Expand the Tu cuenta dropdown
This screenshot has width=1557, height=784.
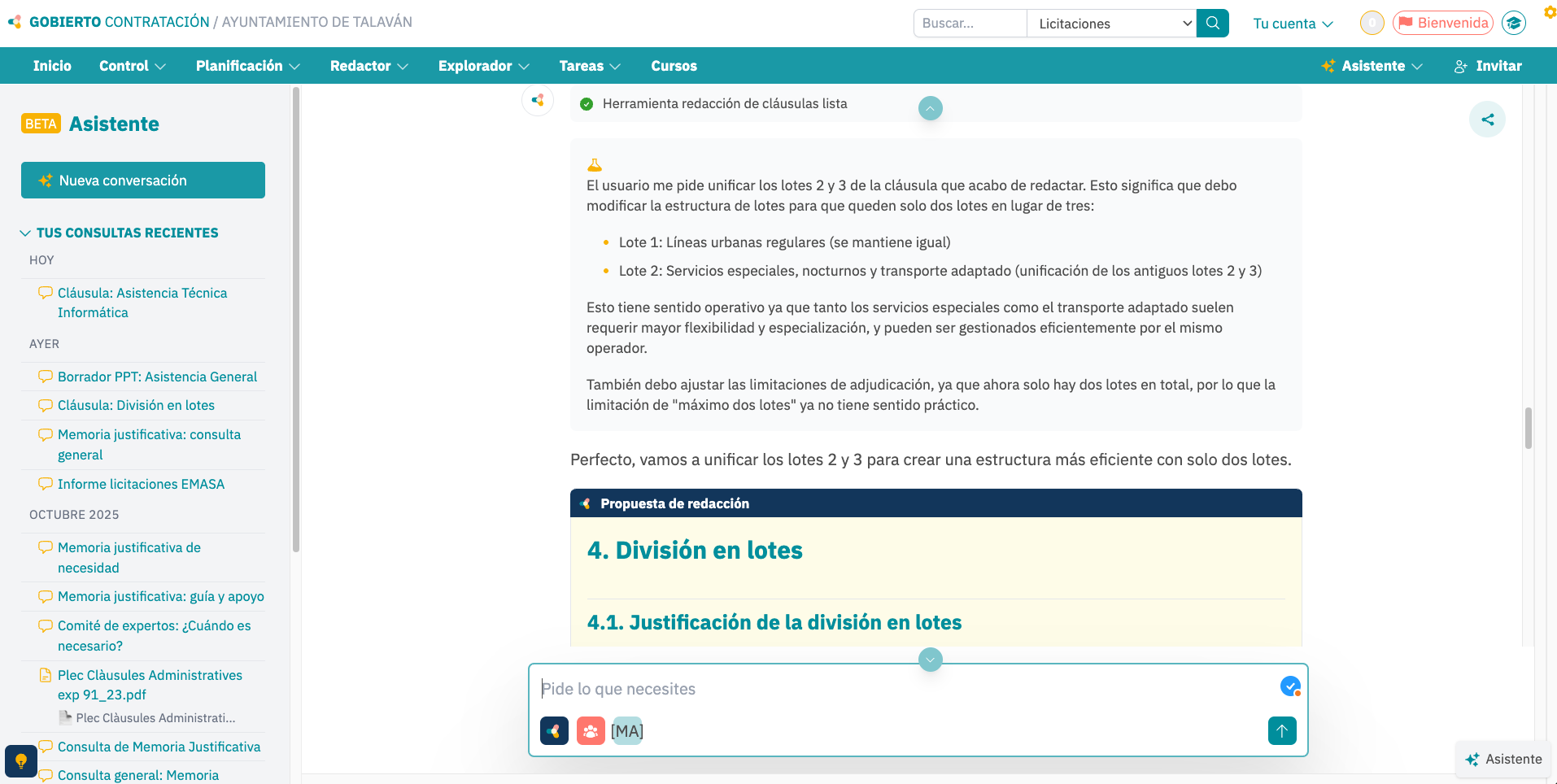[x=1293, y=24]
